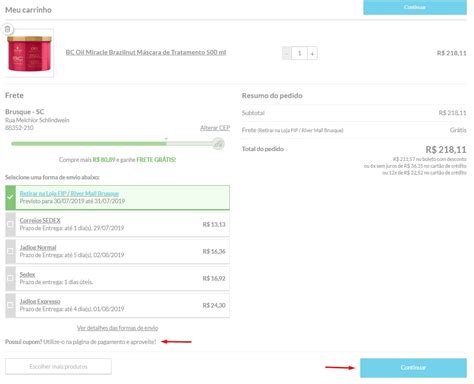Select Jadlog Normal shipping option checkbox

[x=10, y=251]
